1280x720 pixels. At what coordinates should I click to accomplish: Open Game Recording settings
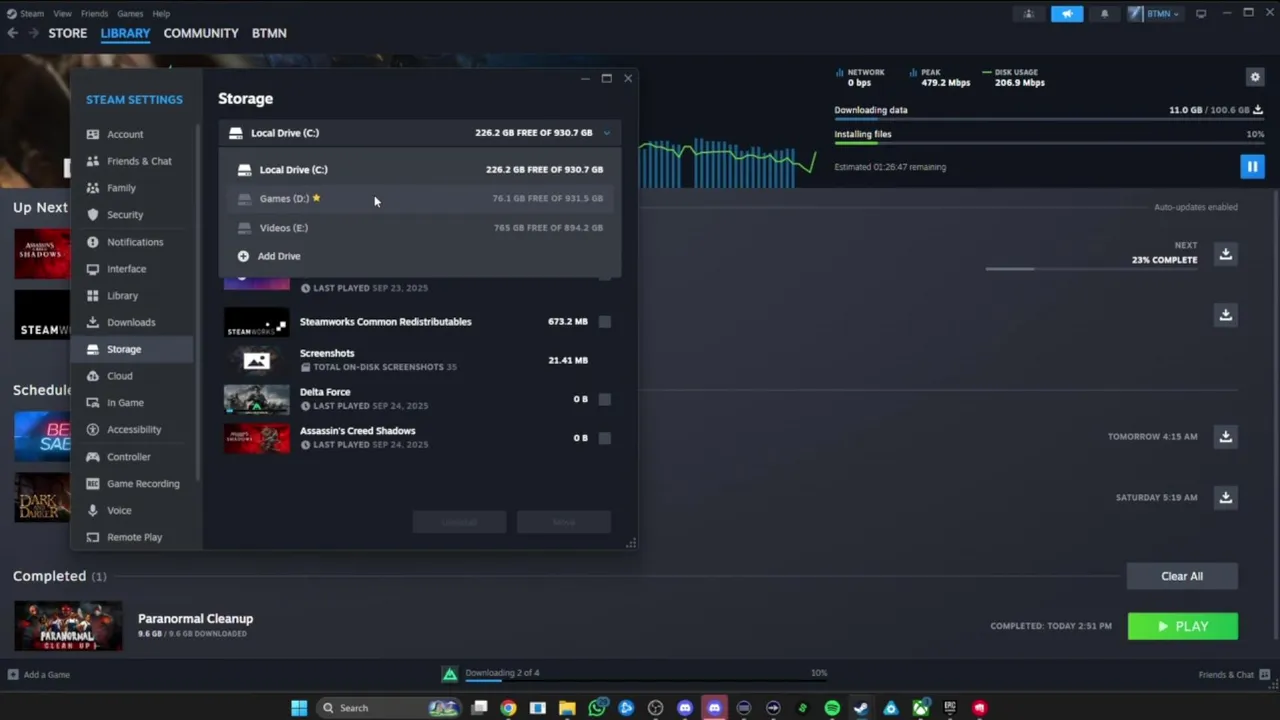133,484
